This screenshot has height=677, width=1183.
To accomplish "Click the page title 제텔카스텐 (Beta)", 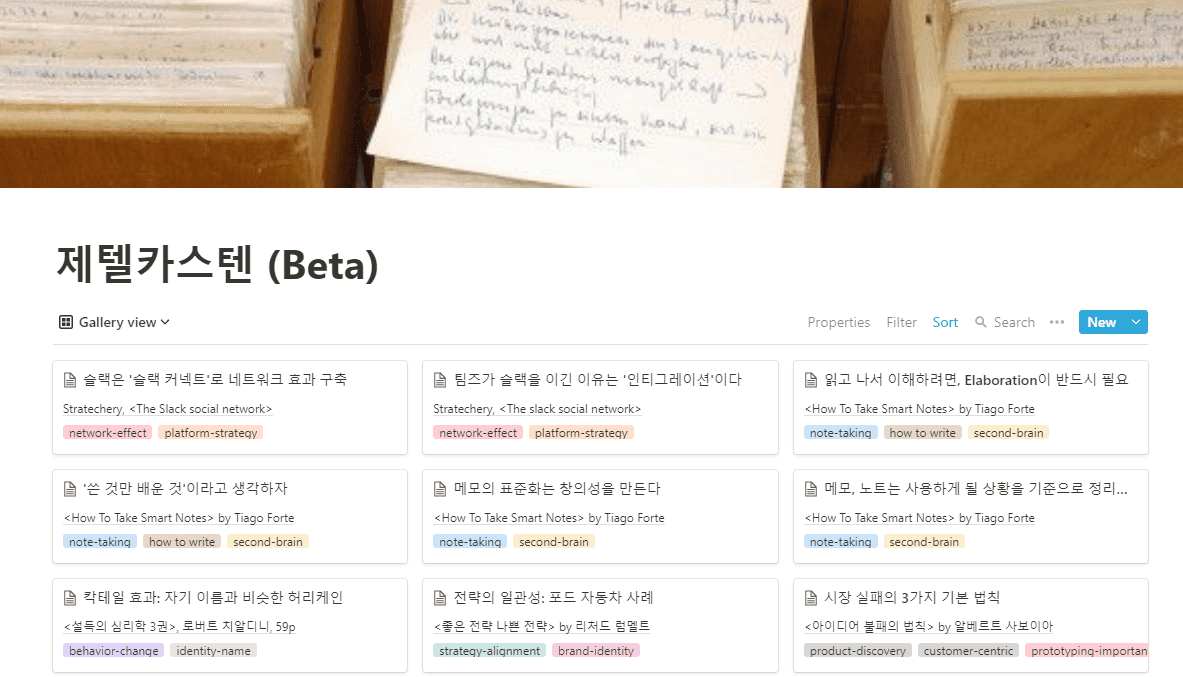I will click(217, 264).
